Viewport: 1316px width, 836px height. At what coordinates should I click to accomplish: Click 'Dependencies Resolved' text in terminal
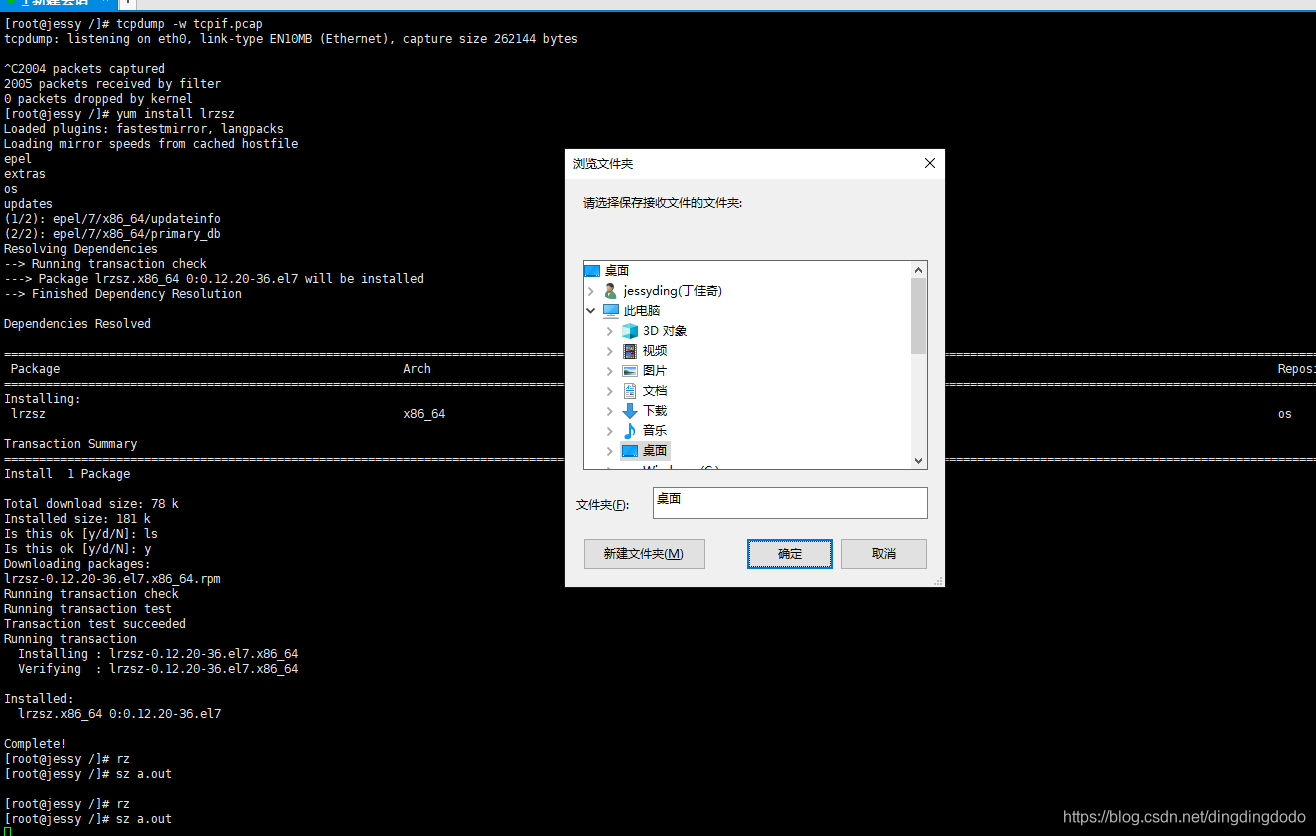(x=77, y=324)
